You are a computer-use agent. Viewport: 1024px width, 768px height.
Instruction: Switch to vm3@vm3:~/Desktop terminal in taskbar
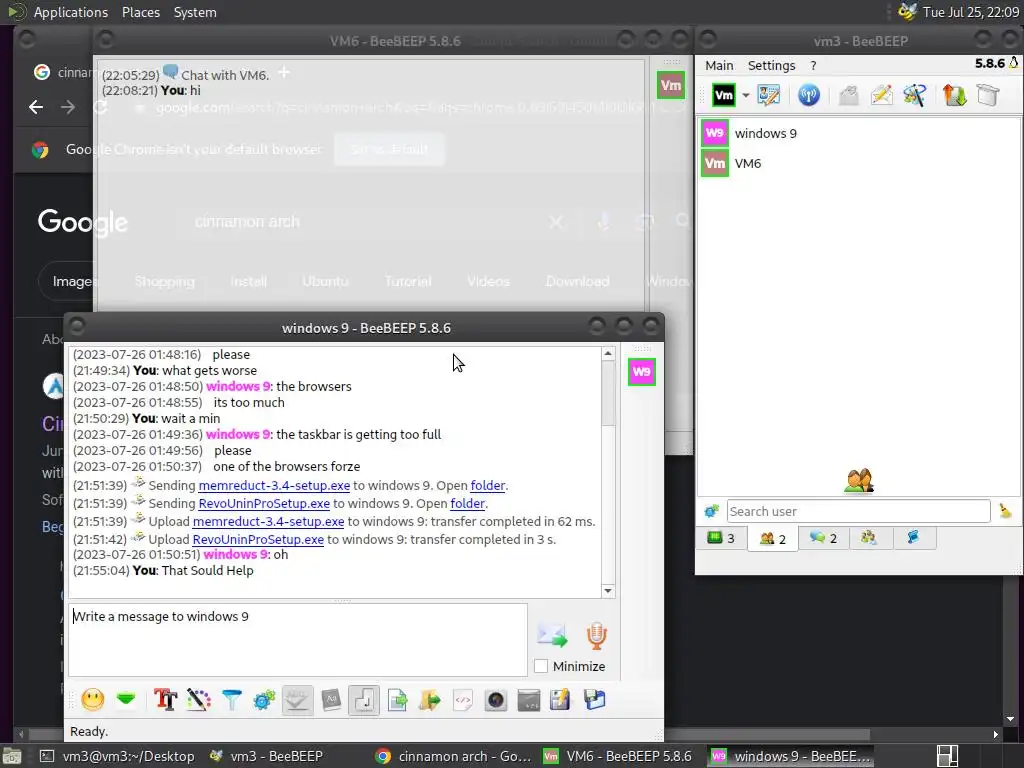pyautogui.click(x=118, y=756)
